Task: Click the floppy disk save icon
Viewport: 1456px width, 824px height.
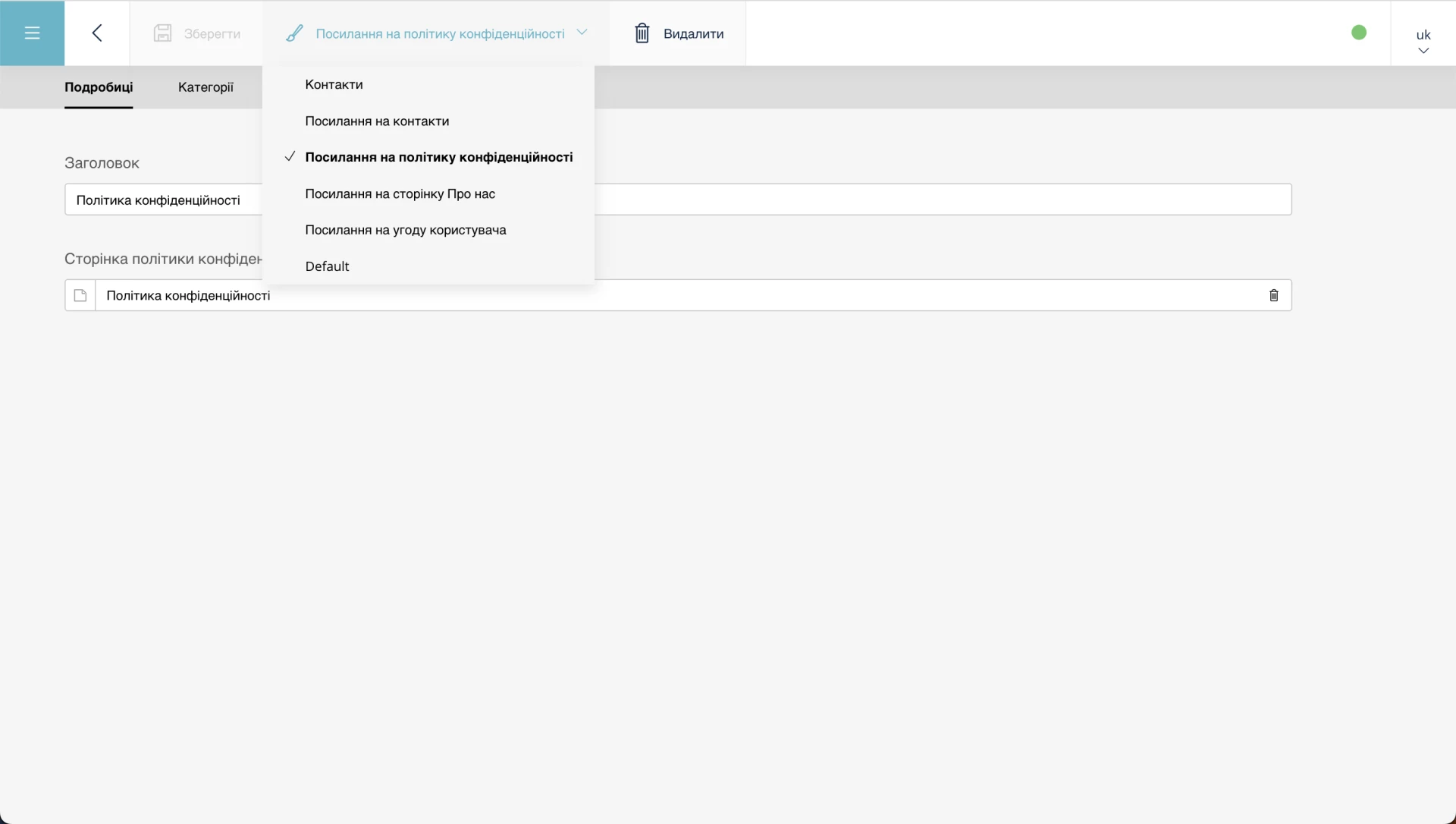Action: click(162, 33)
